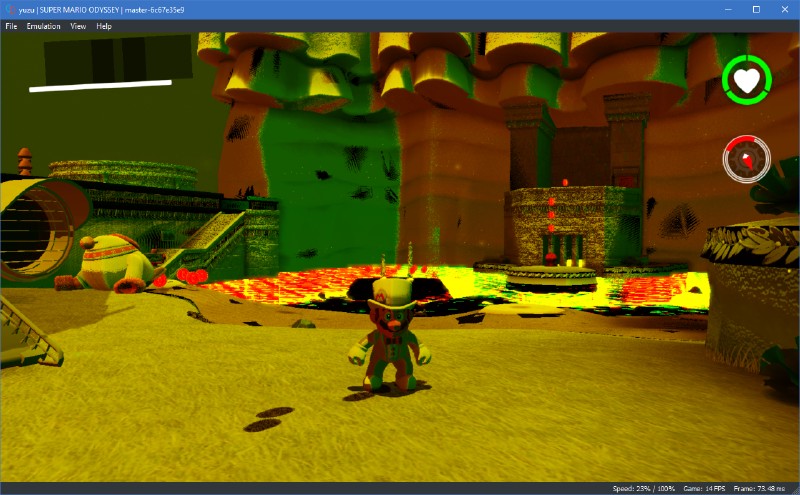The width and height of the screenshot is (800, 495).
Task: Open the Emulation menu
Action: [43, 26]
